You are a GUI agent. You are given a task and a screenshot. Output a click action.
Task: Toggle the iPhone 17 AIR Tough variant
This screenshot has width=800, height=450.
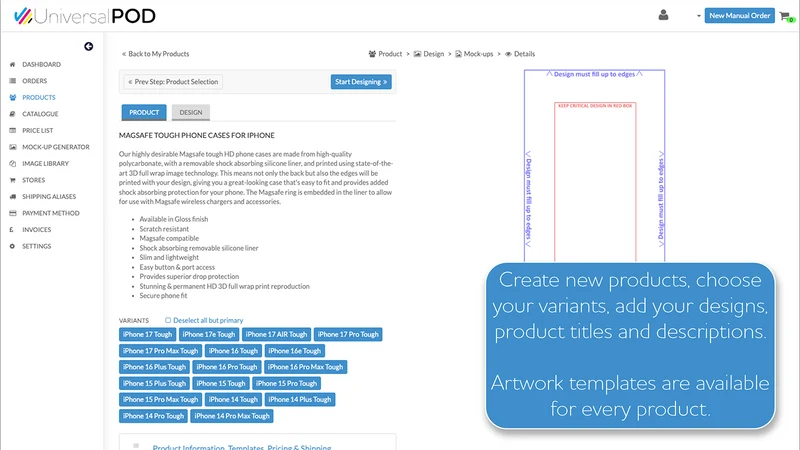click(x=276, y=335)
